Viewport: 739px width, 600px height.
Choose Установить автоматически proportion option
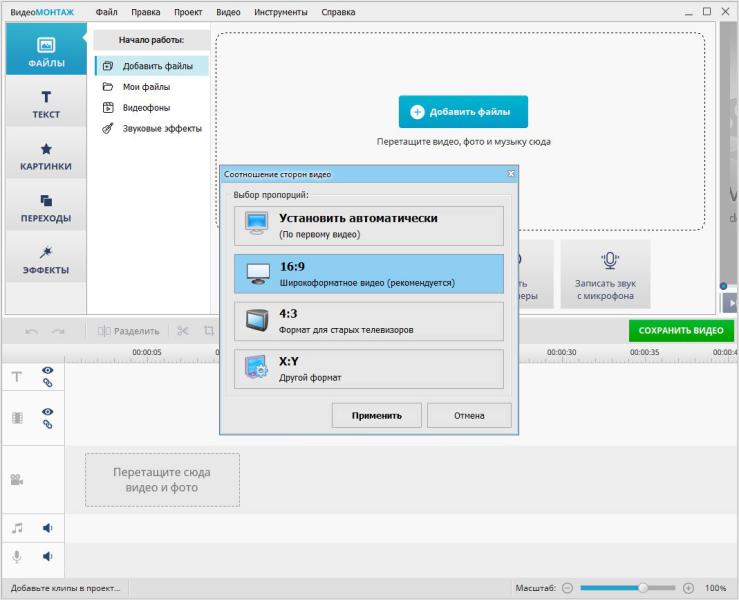[369, 226]
